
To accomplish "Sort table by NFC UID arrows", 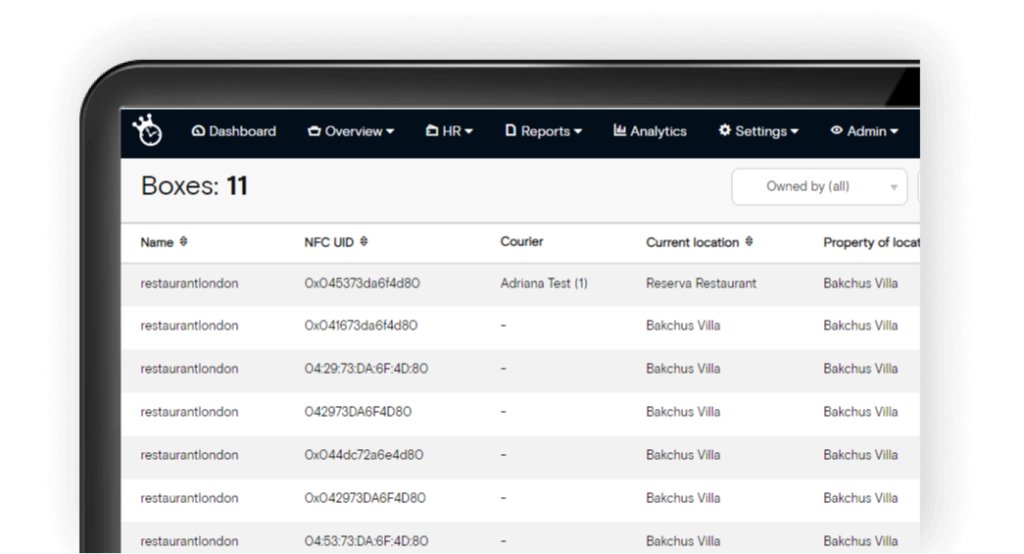I will tap(364, 242).
